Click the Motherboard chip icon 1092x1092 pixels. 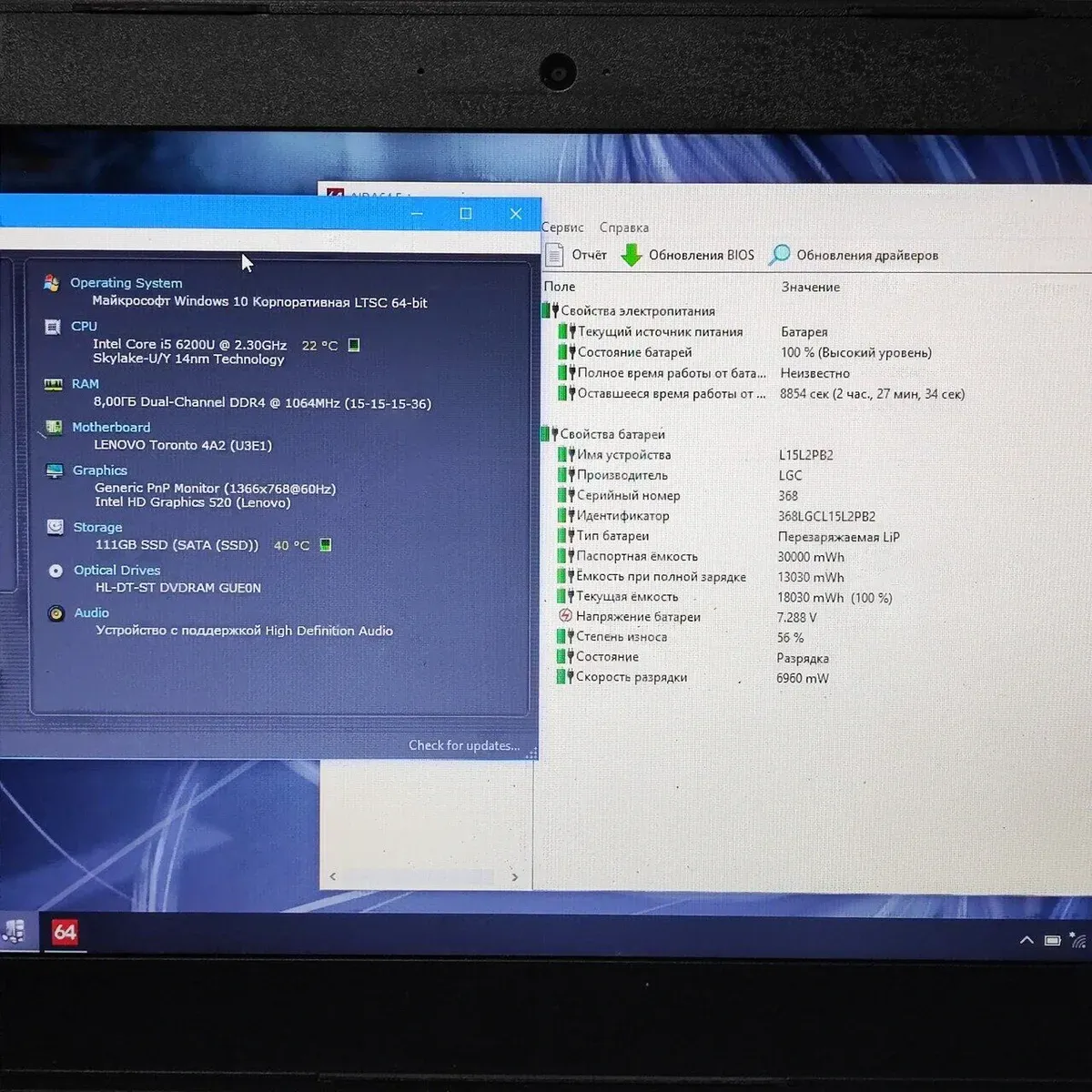click(54, 428)
